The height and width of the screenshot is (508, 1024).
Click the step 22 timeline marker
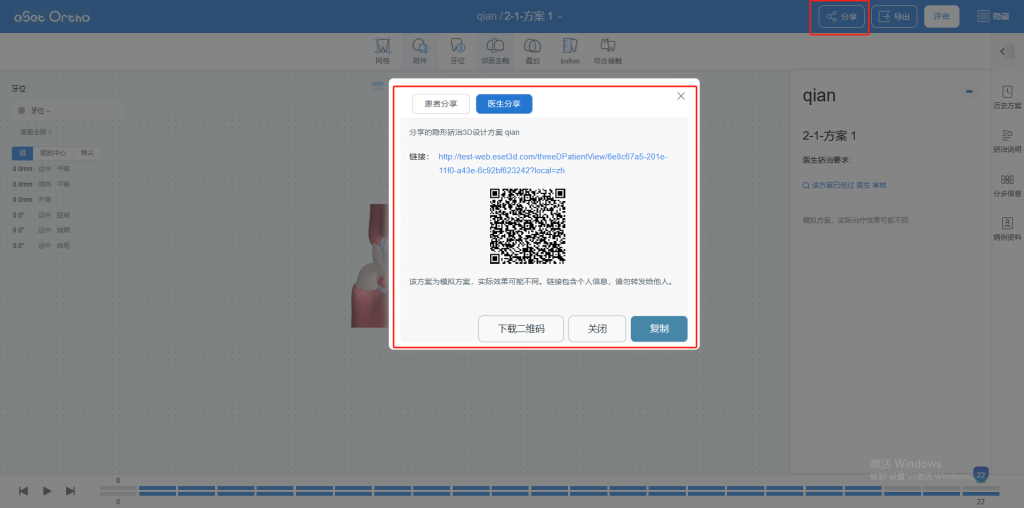(980, 475)
